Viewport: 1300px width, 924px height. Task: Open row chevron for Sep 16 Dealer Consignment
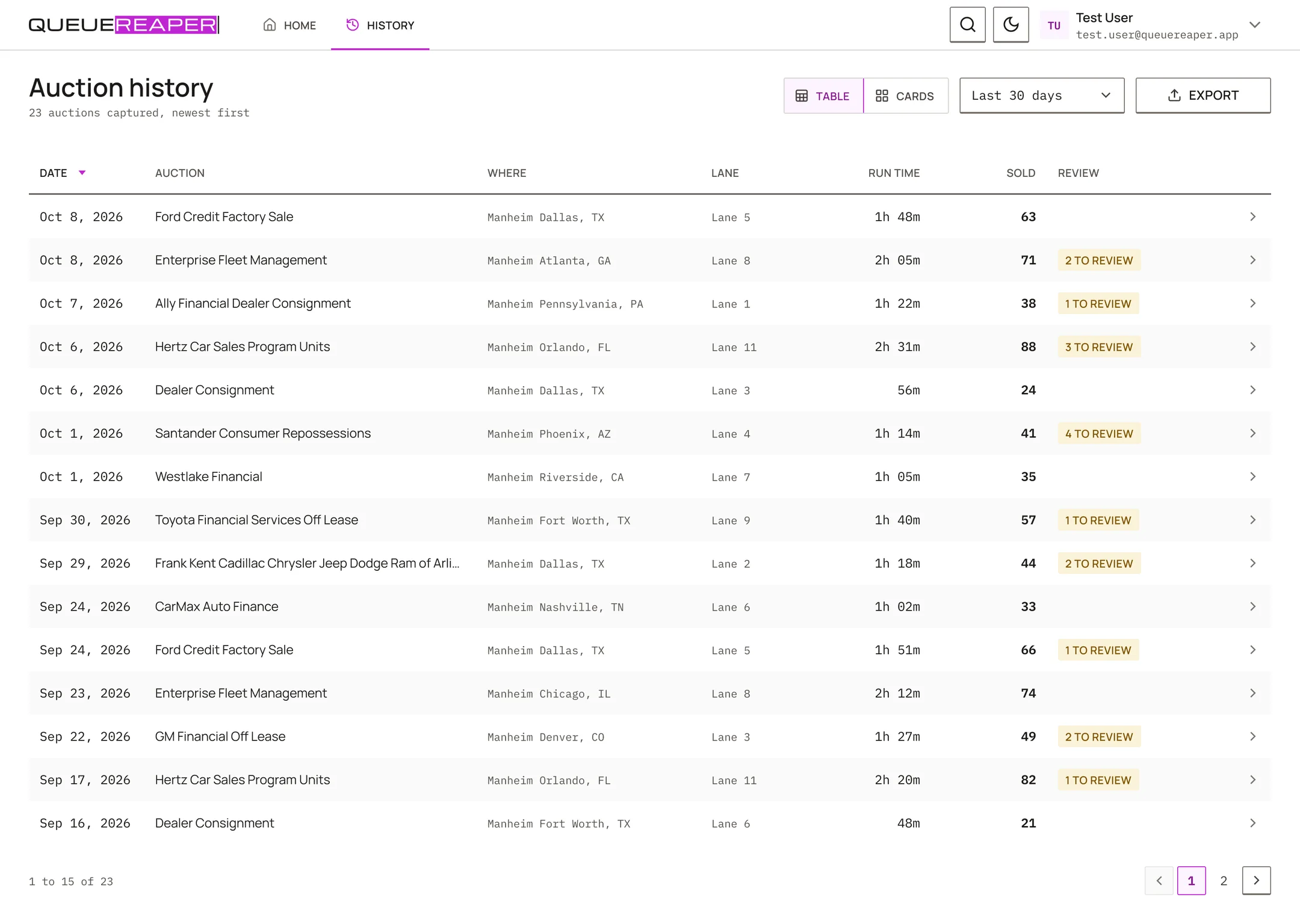[x=1253, y=823]
